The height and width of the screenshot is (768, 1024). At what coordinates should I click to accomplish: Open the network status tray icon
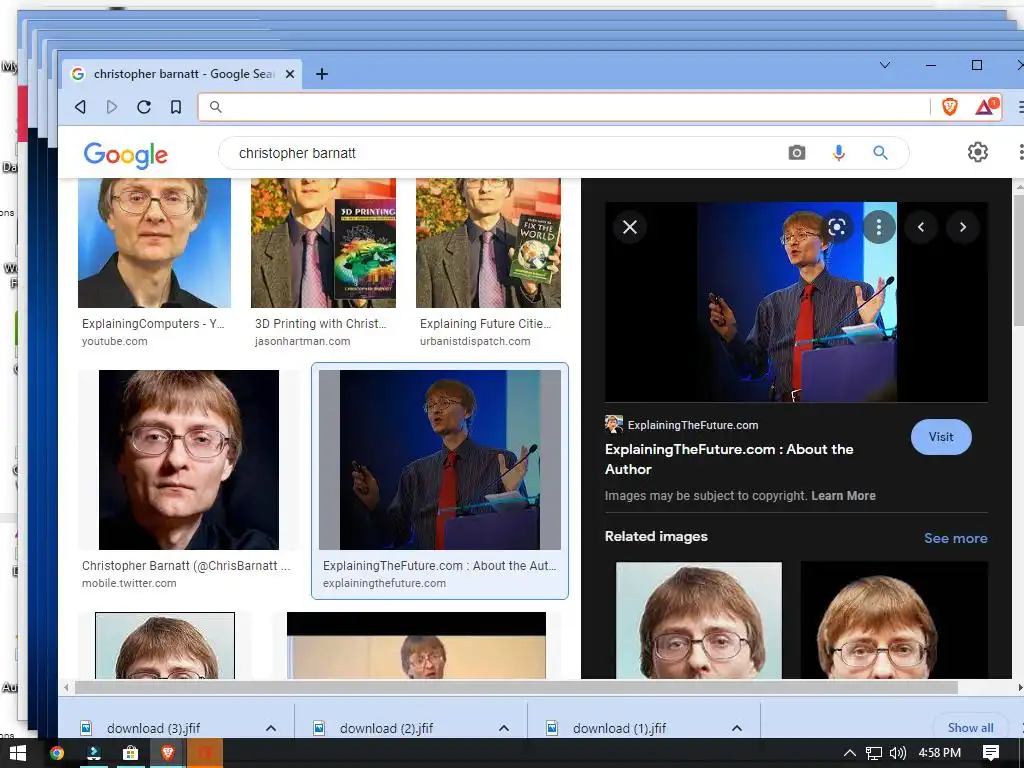[x=874, y=753]
